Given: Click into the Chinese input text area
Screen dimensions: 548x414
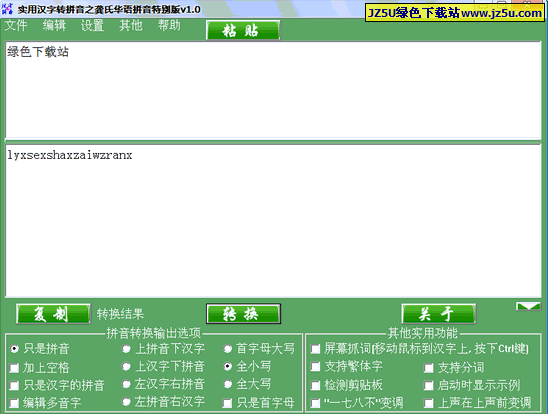Looking at the screenshot, I should [273, 90].
